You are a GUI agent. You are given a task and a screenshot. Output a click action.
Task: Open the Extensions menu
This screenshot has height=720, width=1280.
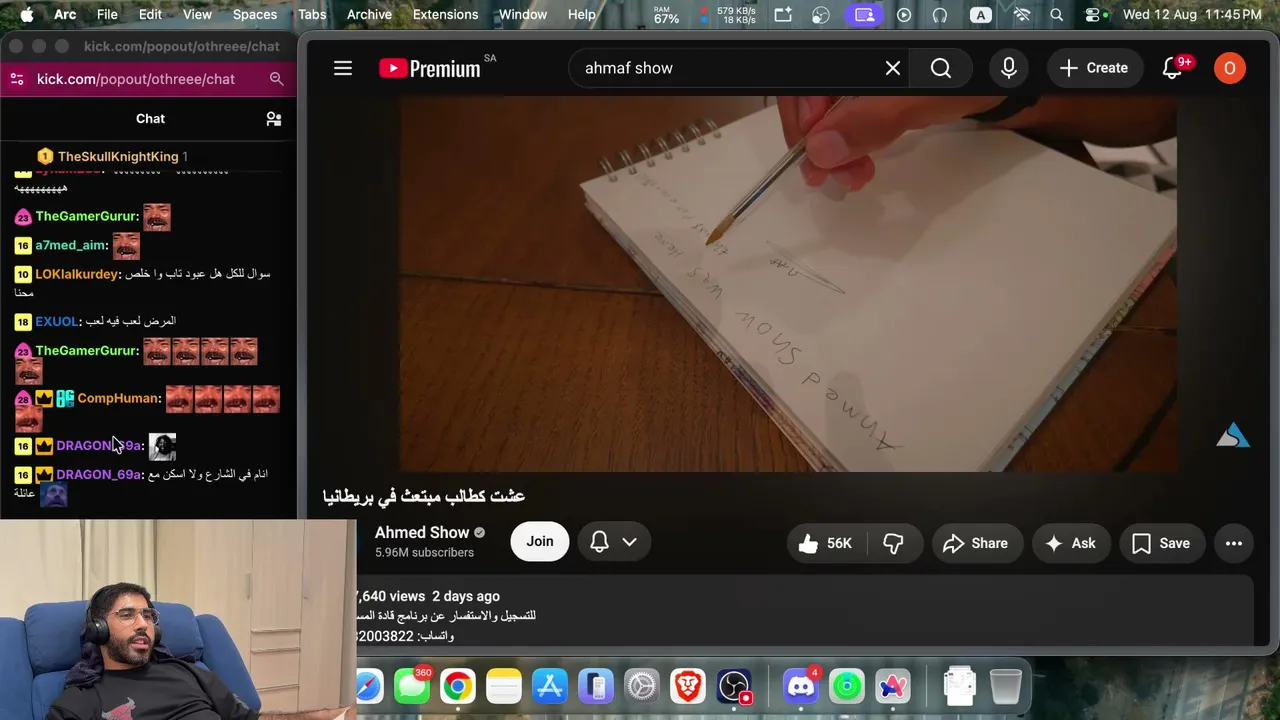445,14
